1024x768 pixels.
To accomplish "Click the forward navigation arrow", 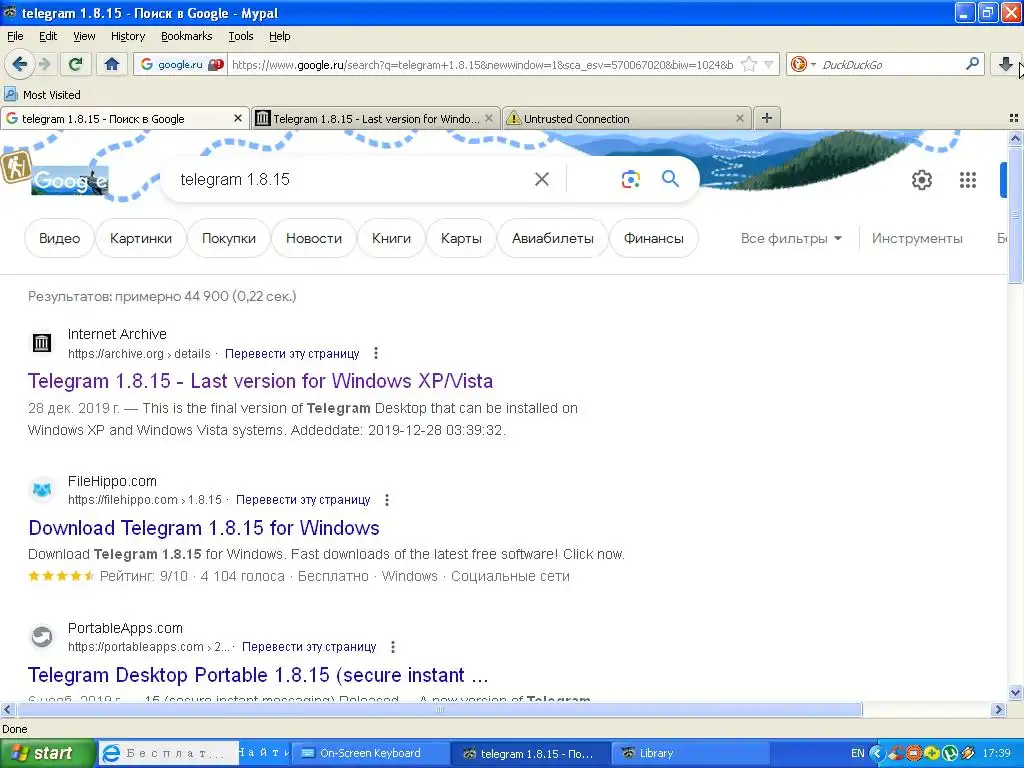I will point(44,64).
